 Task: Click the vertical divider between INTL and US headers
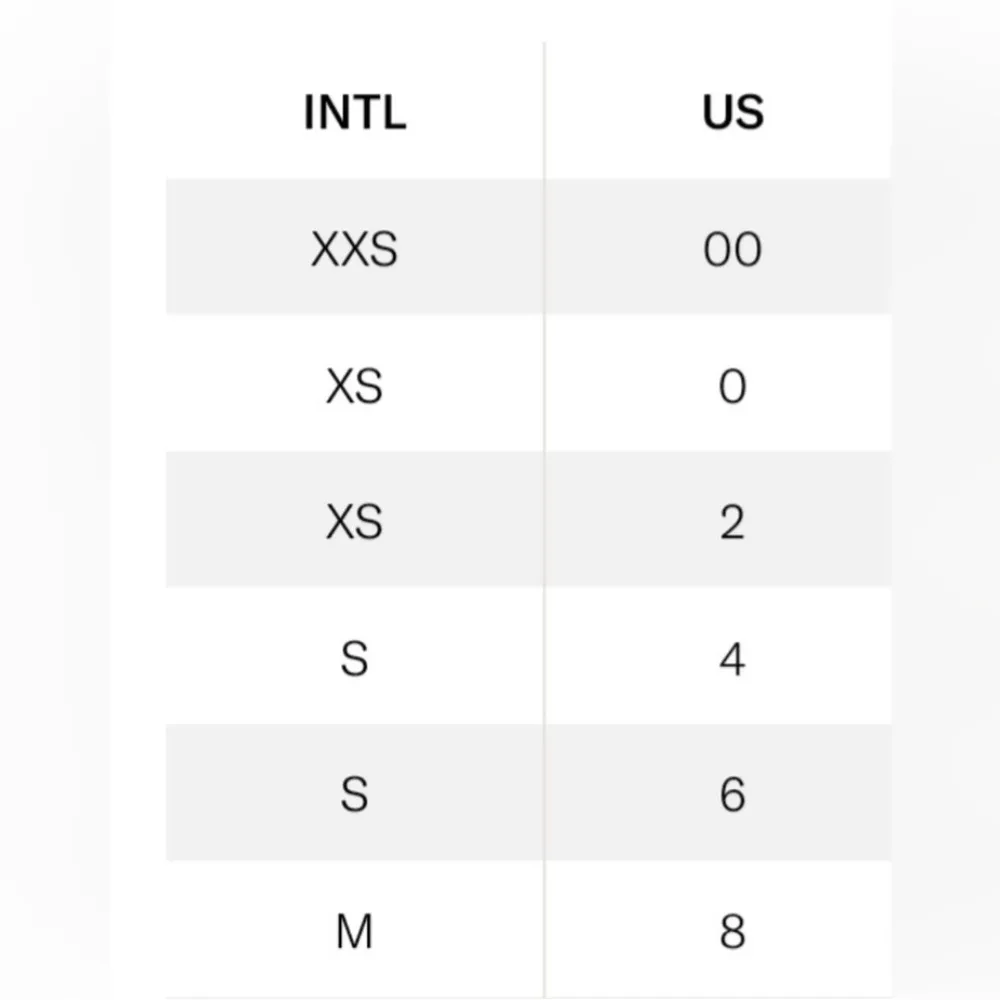click(545, 112)
